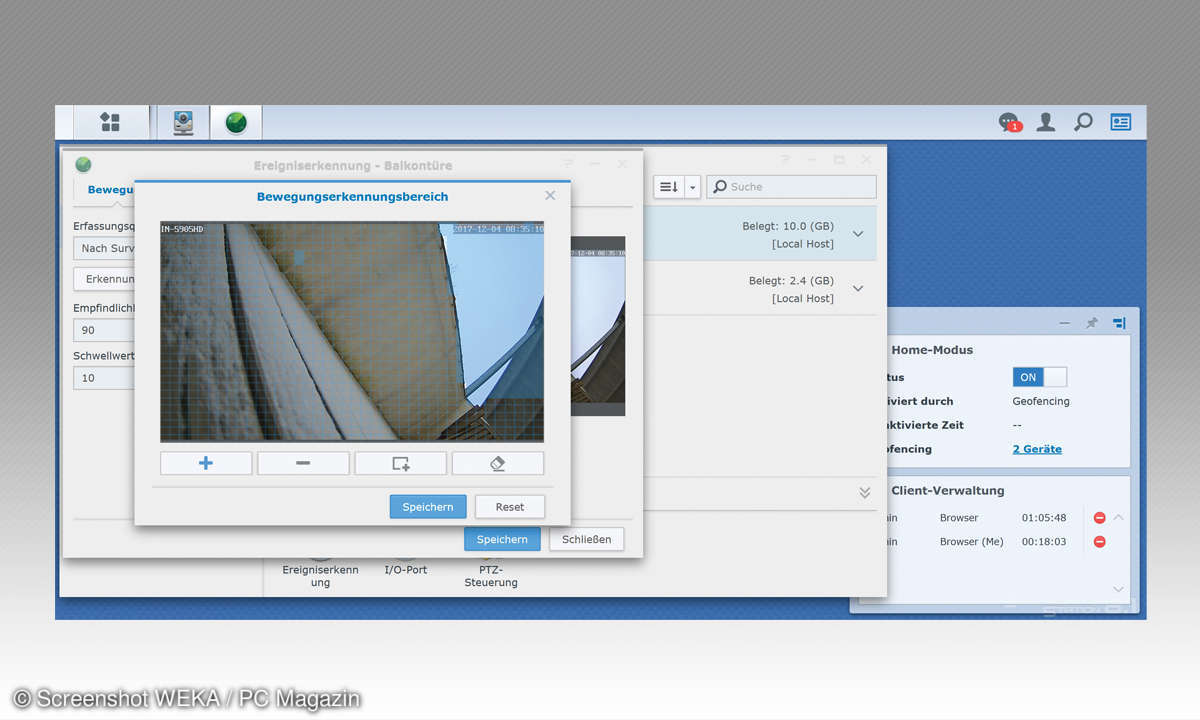
Task: Open the IP camera app in taskbar
Action: [184, 122]
